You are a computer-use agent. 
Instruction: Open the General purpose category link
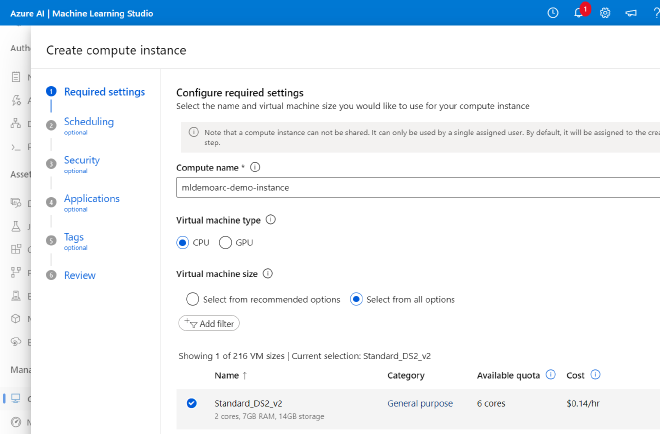420,403
